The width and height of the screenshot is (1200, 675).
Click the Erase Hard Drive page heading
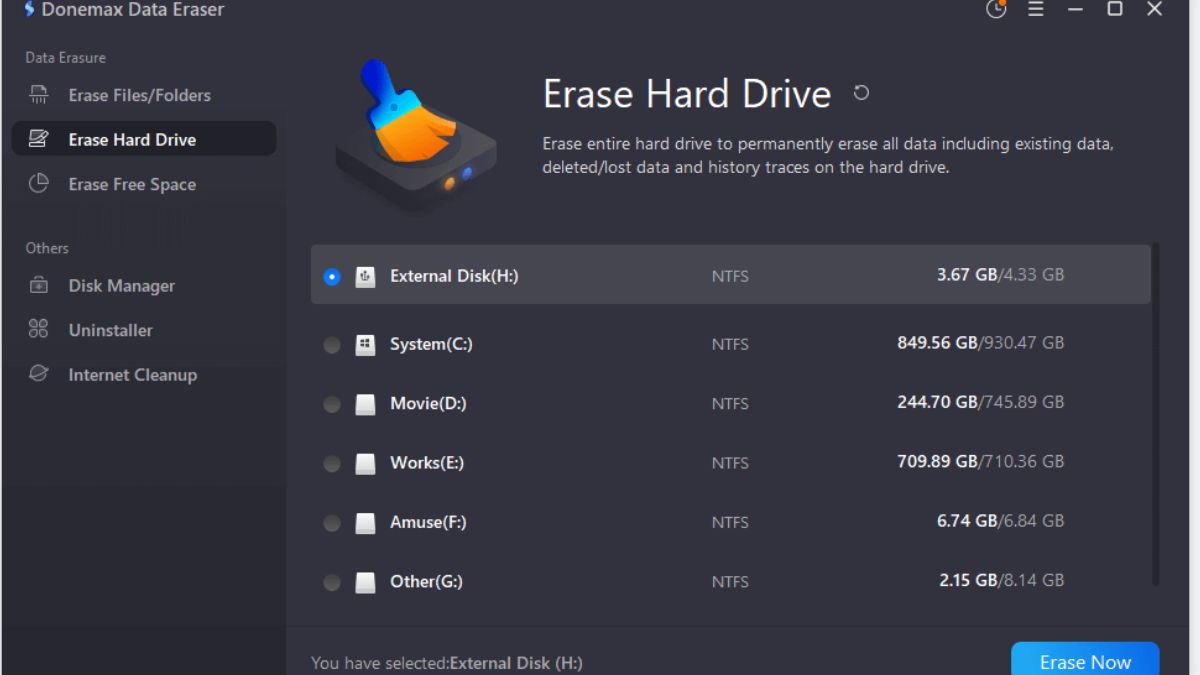click(687, 94)
